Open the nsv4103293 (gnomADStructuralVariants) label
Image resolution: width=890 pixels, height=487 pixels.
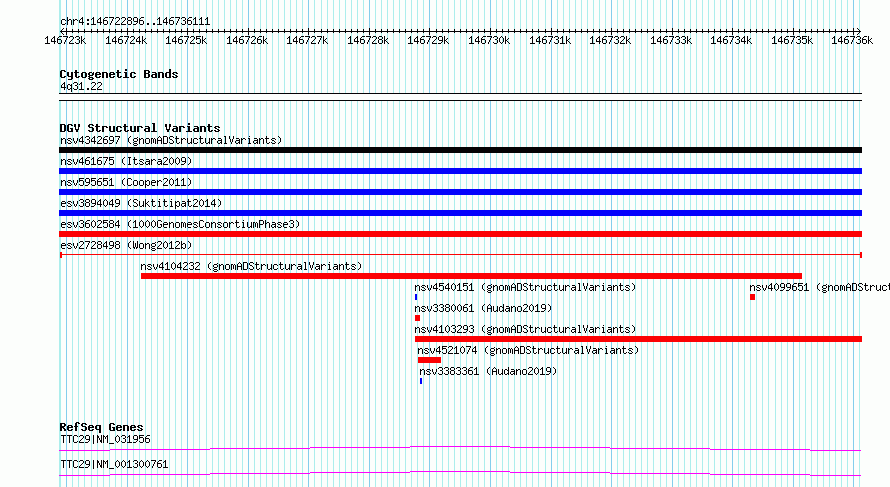(525, 329)
